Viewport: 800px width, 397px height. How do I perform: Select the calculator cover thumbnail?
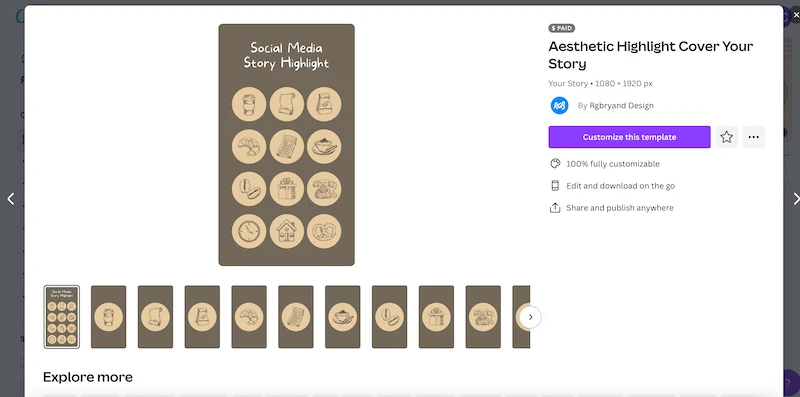(296, 317)
